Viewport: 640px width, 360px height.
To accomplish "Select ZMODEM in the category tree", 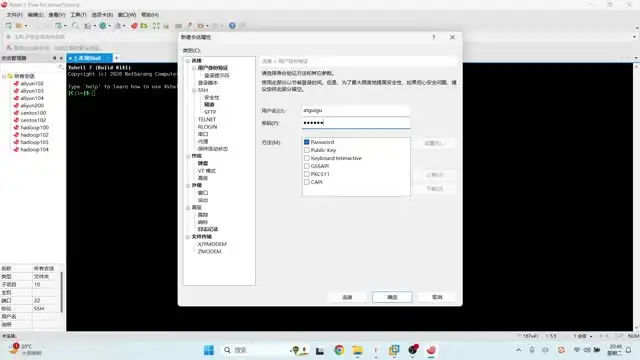I will pyautogui.click(x=209, y=251).
